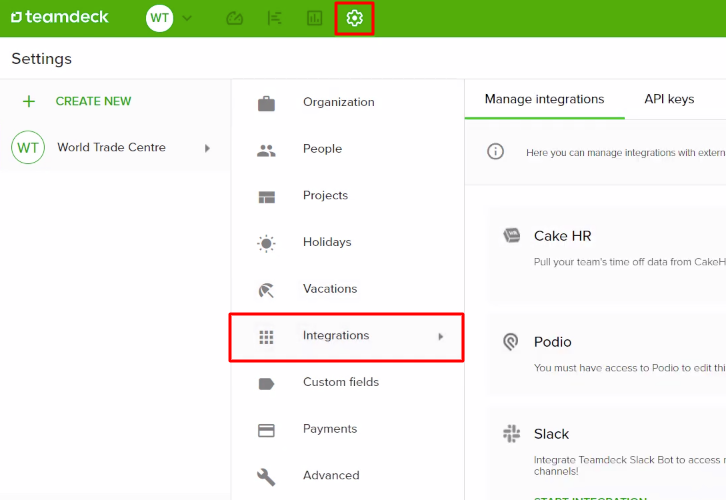Click the CREATE NEW button
Image resolution: width=726 pixels, height=500 pixels.
click(x=94, y=101)
